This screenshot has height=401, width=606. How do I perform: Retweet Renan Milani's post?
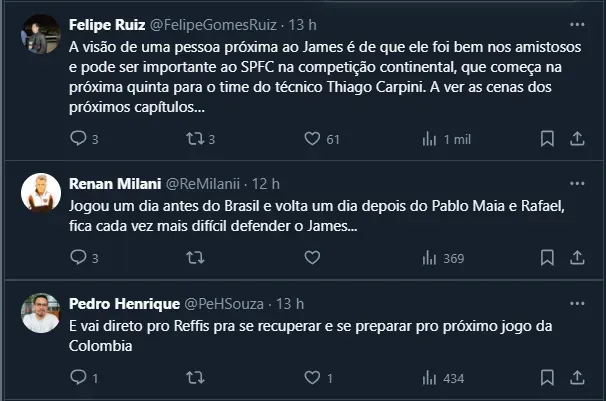coord(196,258)
